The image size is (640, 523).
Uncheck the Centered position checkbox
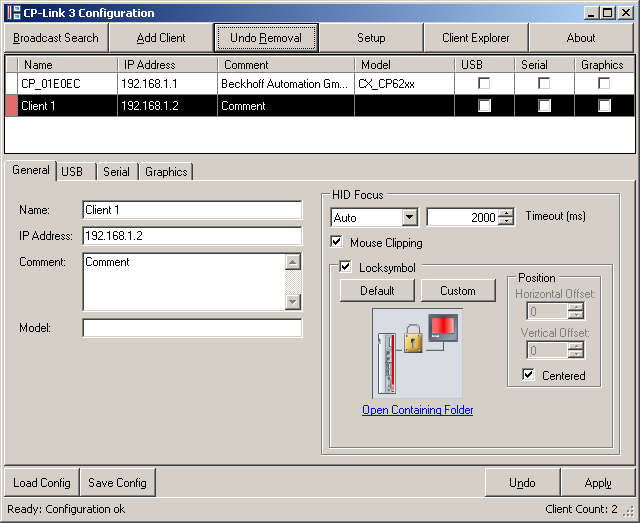528,375
